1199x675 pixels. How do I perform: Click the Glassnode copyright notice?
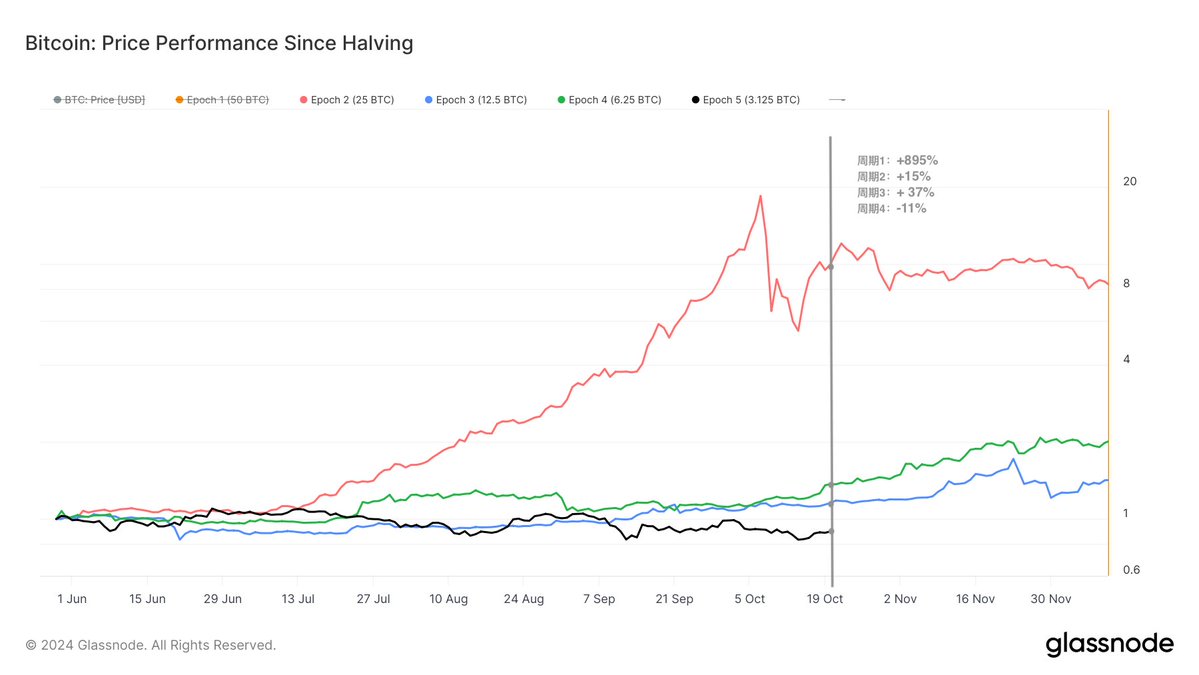[x=151, y=646]
